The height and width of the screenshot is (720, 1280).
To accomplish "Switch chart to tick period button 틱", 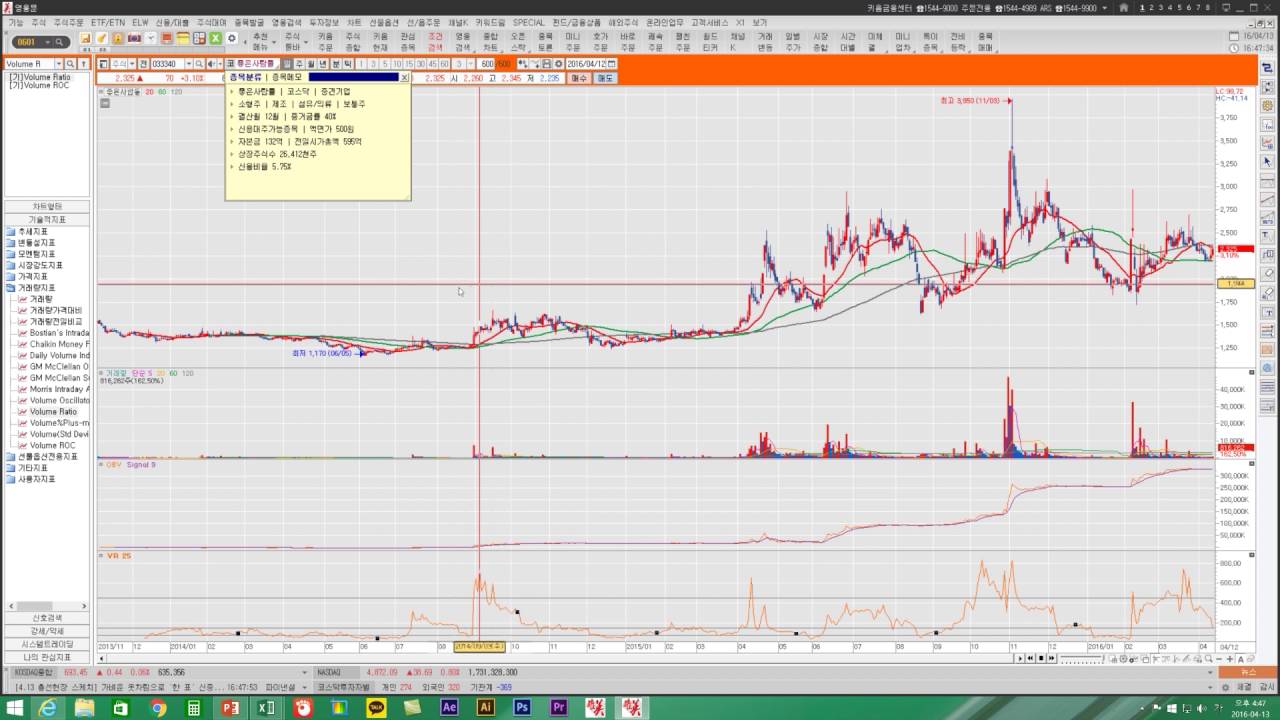I will point(348,64).
